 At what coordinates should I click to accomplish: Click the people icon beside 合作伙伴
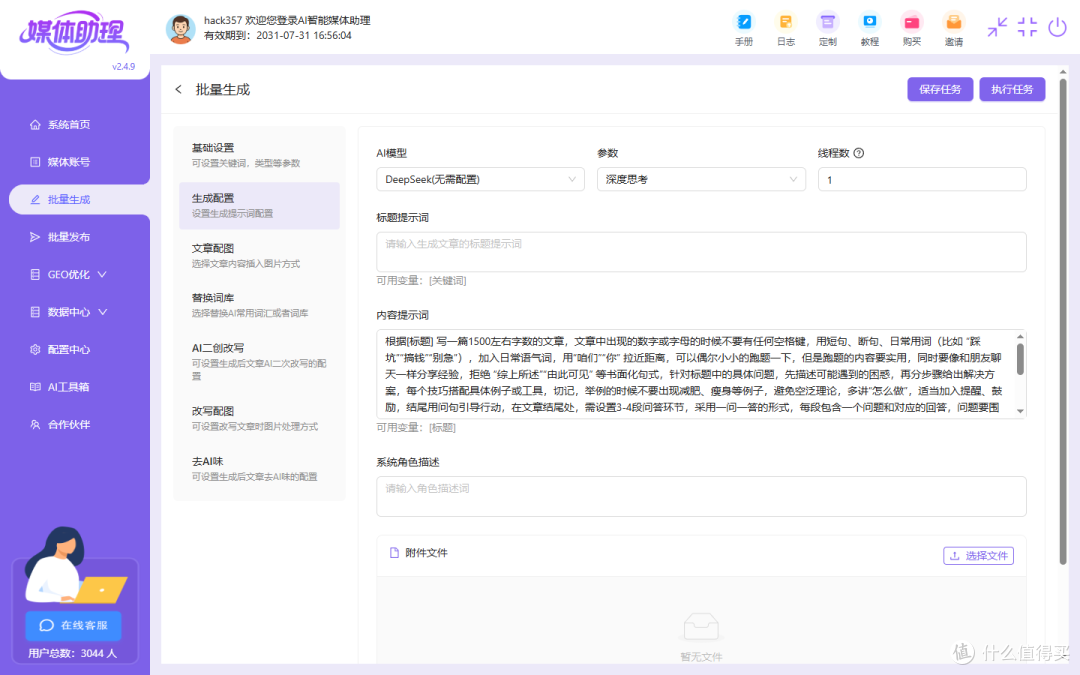[35, 424]
